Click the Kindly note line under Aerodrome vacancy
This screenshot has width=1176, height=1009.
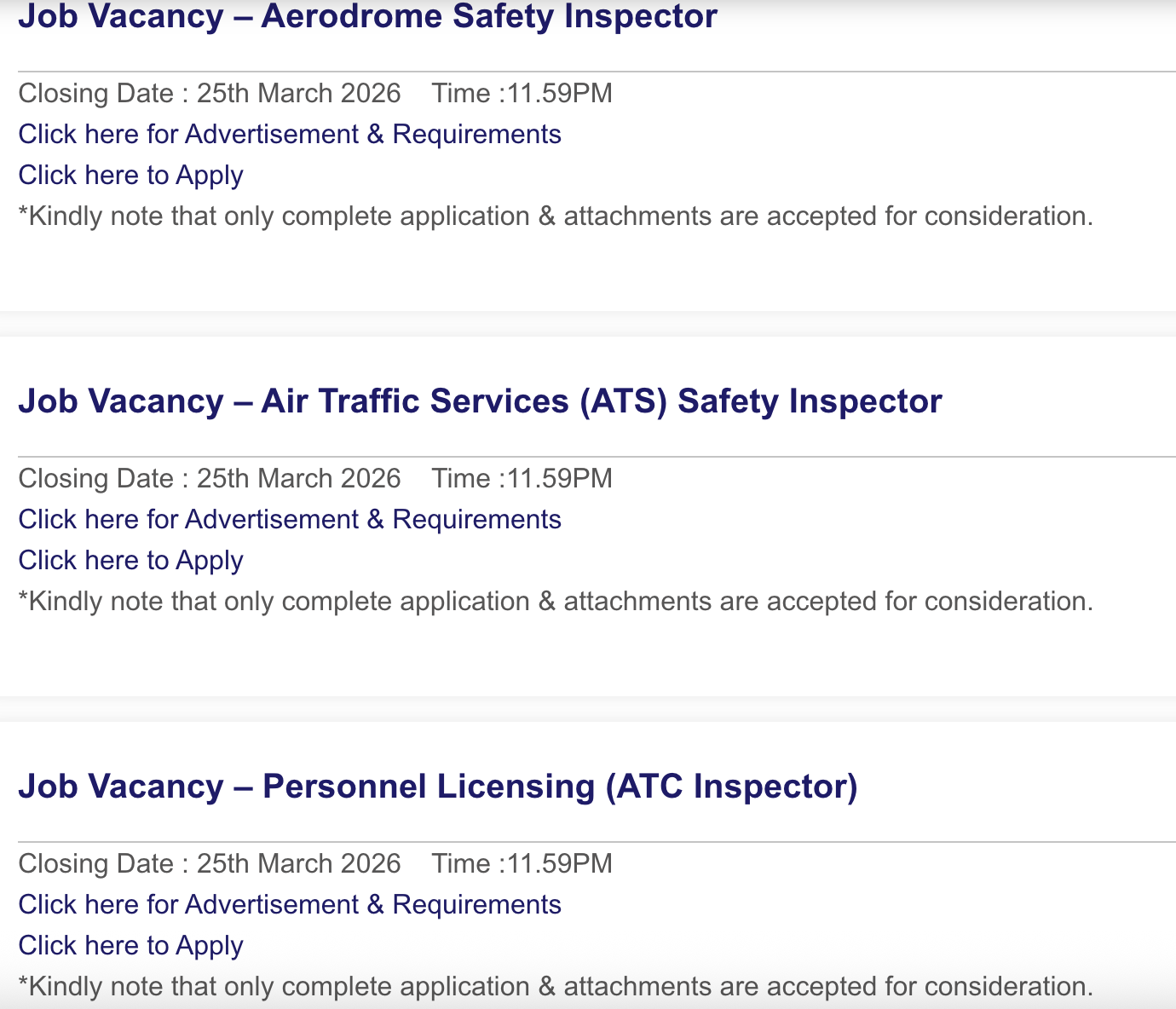tap(555, 216)
